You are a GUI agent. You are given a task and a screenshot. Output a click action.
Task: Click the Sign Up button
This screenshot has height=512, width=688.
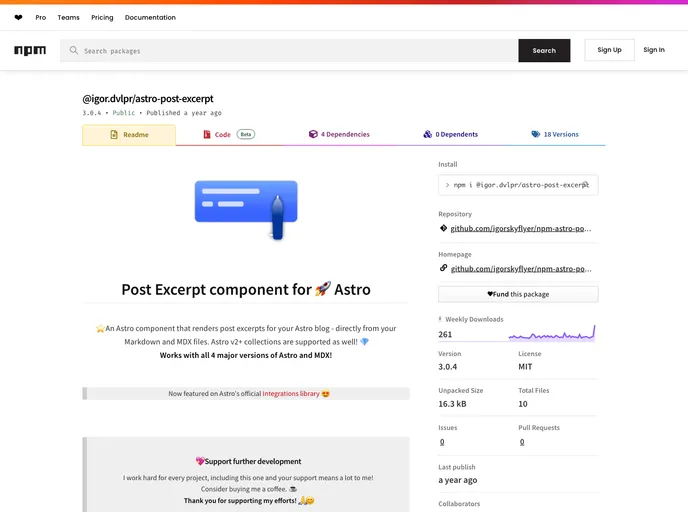pos(609,50)
